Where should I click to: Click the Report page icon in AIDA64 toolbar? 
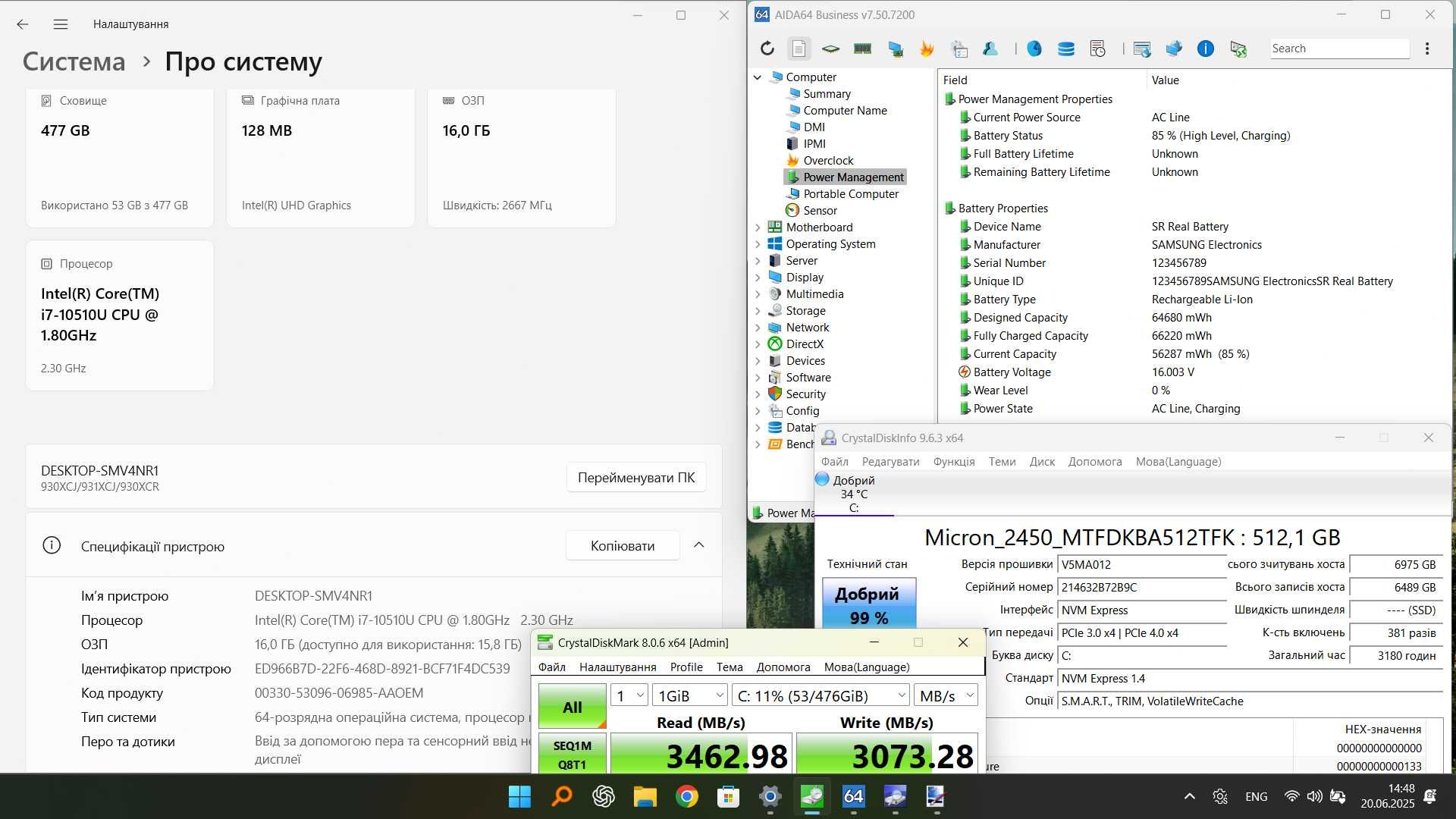799,49
